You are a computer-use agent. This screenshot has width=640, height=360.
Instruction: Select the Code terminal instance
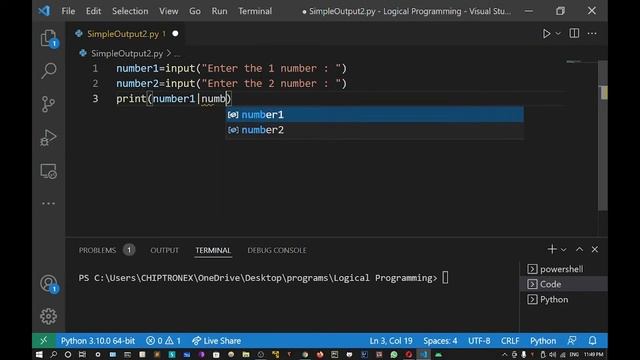563,284
